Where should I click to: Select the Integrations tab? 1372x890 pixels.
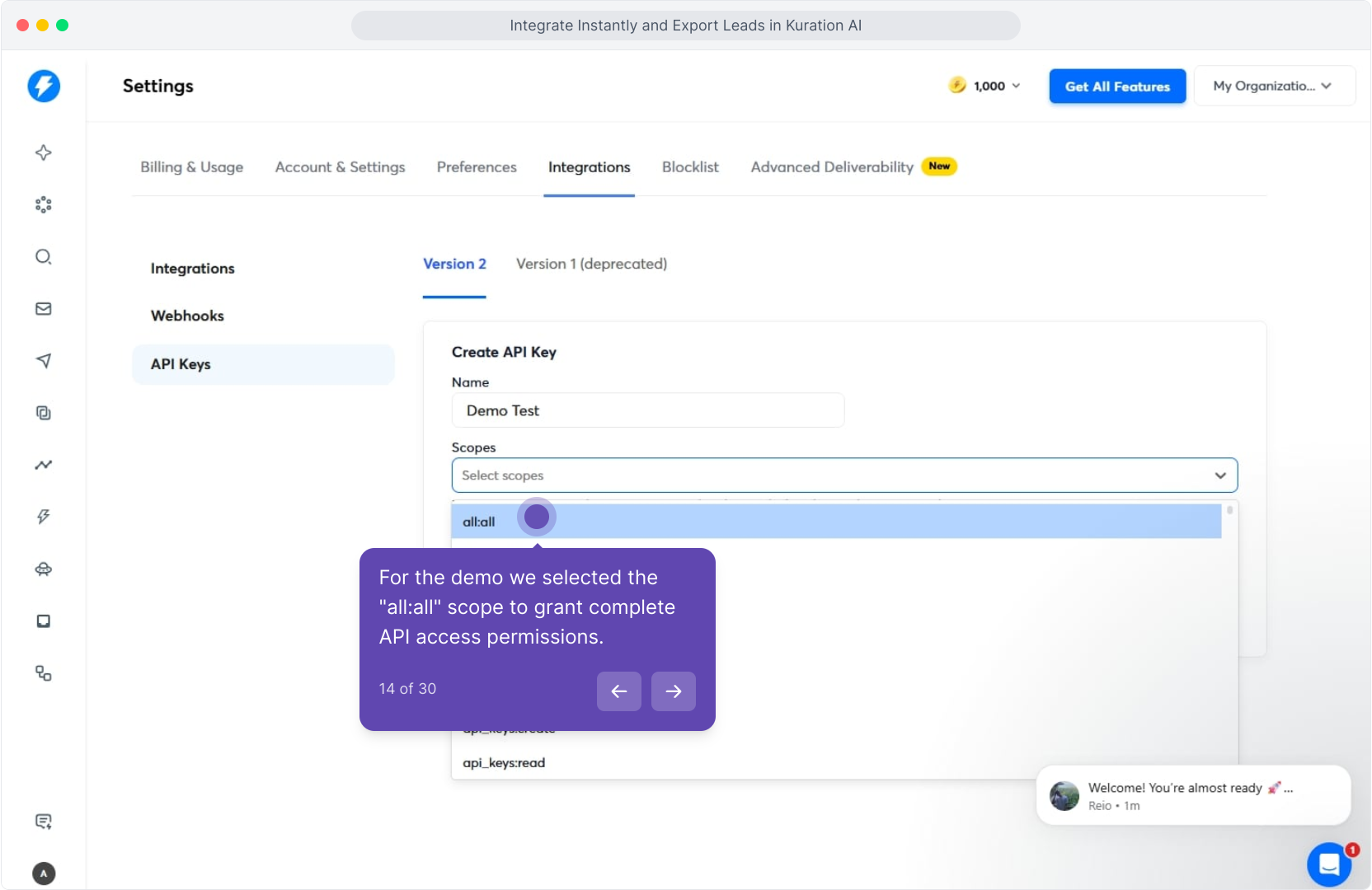coord(589,167)
